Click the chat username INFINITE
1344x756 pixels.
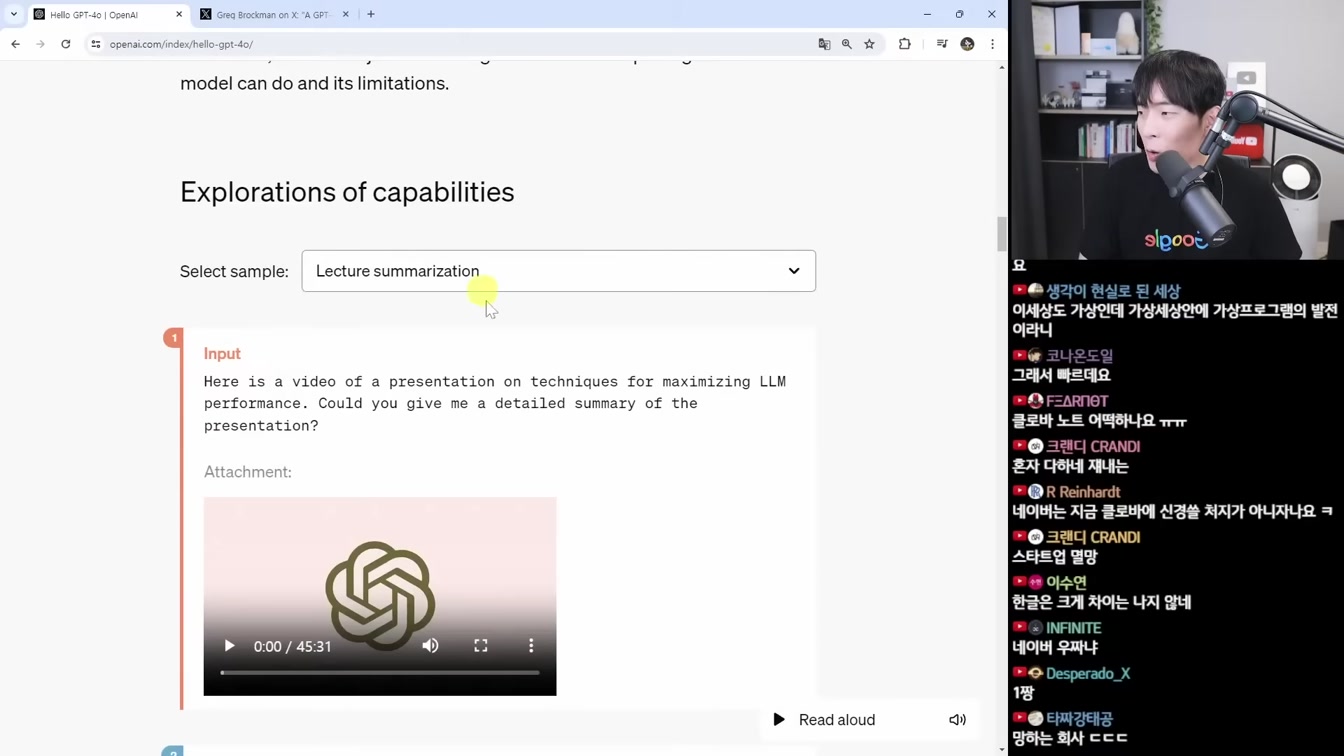(1074, 628)
